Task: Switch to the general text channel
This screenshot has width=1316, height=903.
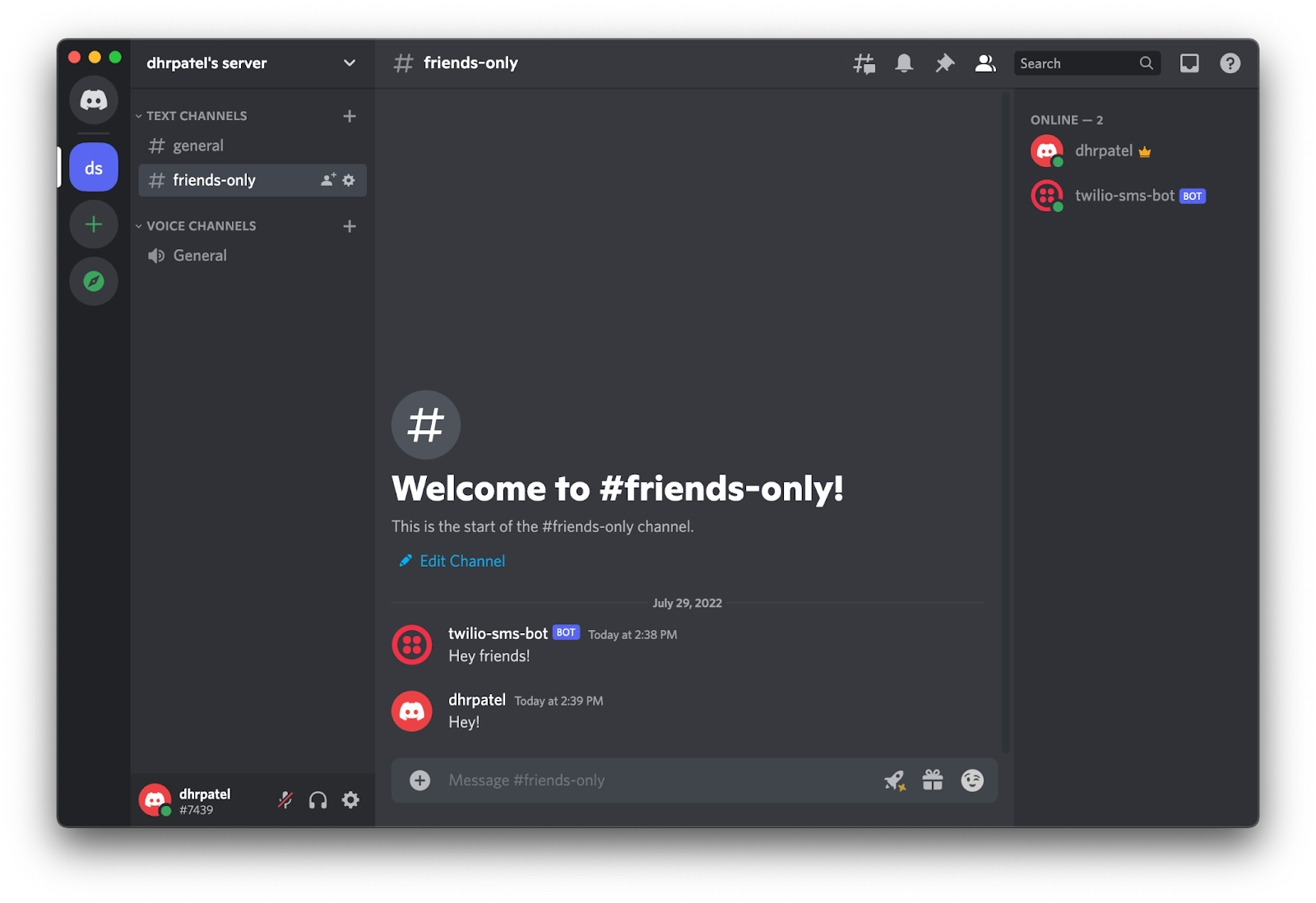Action: tap(253, 146)
